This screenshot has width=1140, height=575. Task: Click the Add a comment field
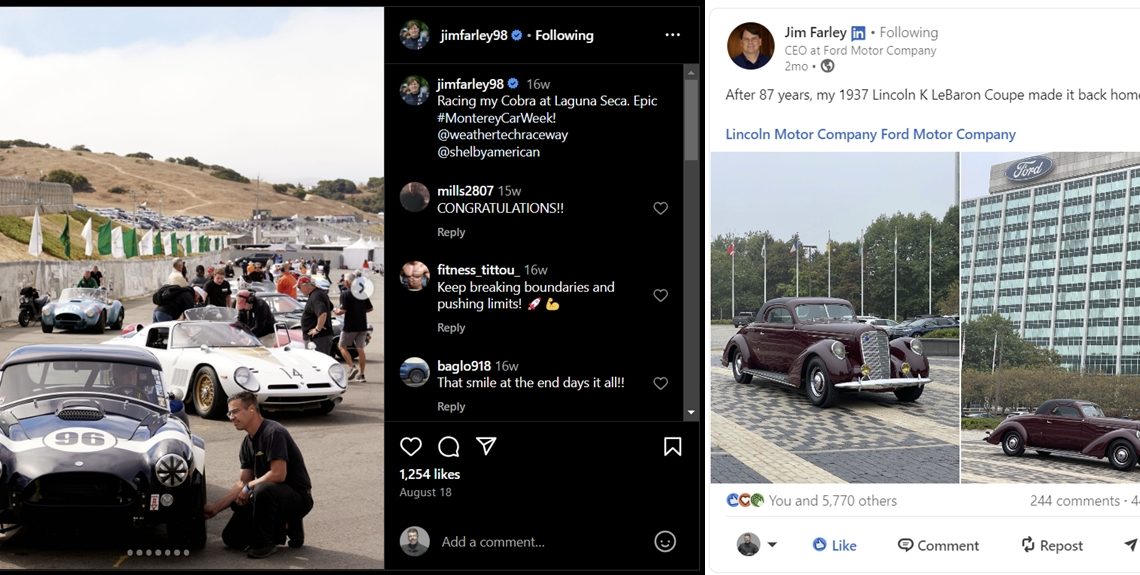point(540,541)
